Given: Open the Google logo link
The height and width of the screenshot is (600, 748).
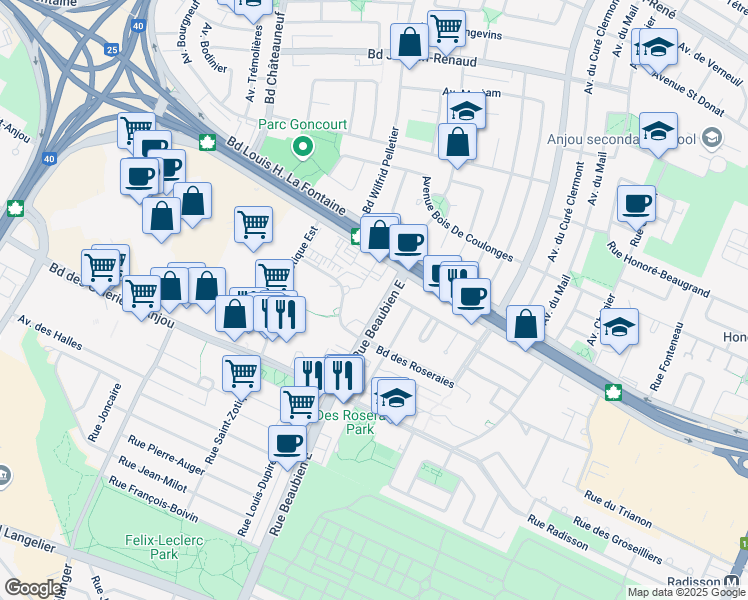Looking at the screenshot, I should [33, 588].
